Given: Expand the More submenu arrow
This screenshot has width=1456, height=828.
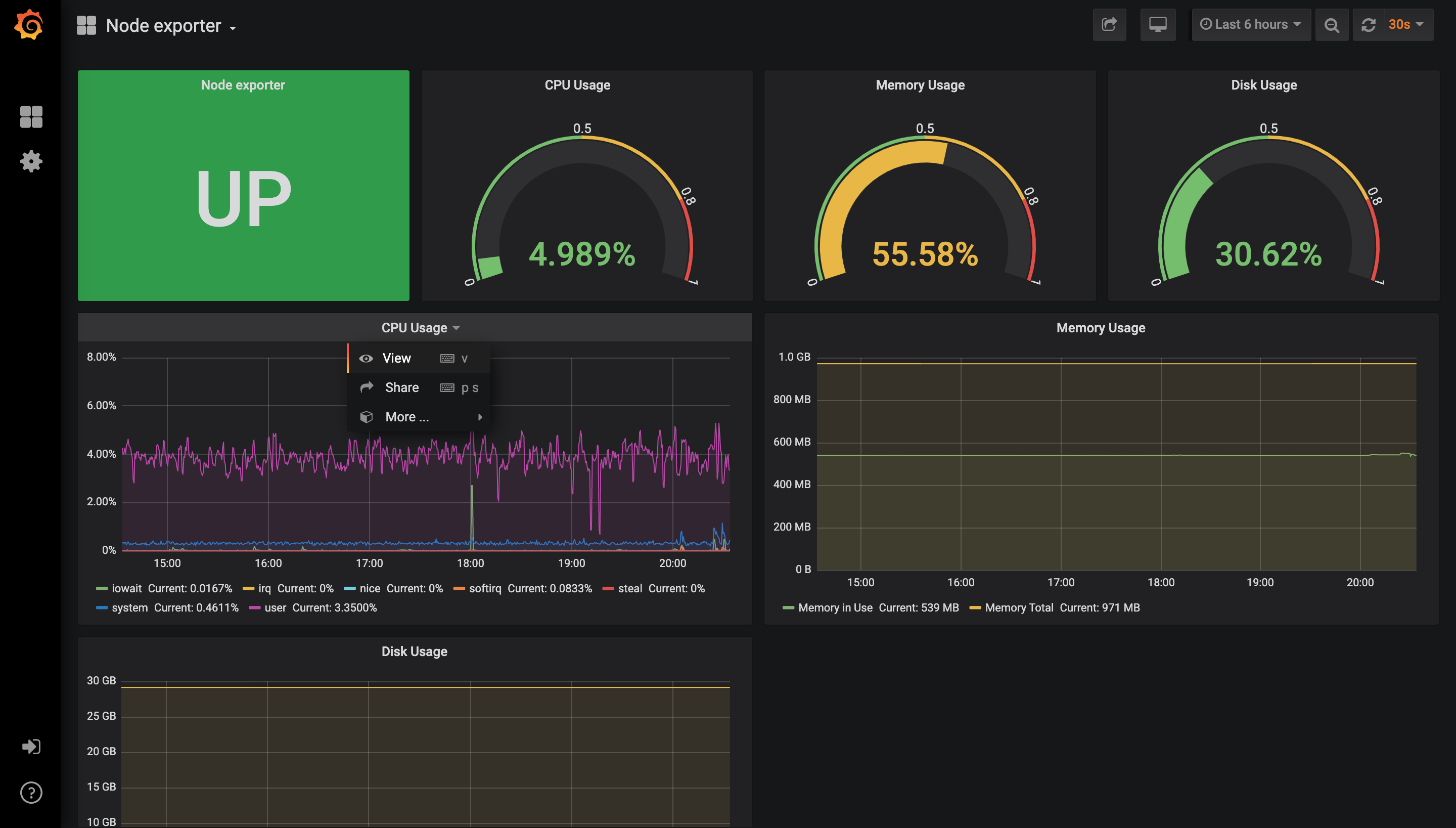Looking at the screenshot, I should point(480,417).
